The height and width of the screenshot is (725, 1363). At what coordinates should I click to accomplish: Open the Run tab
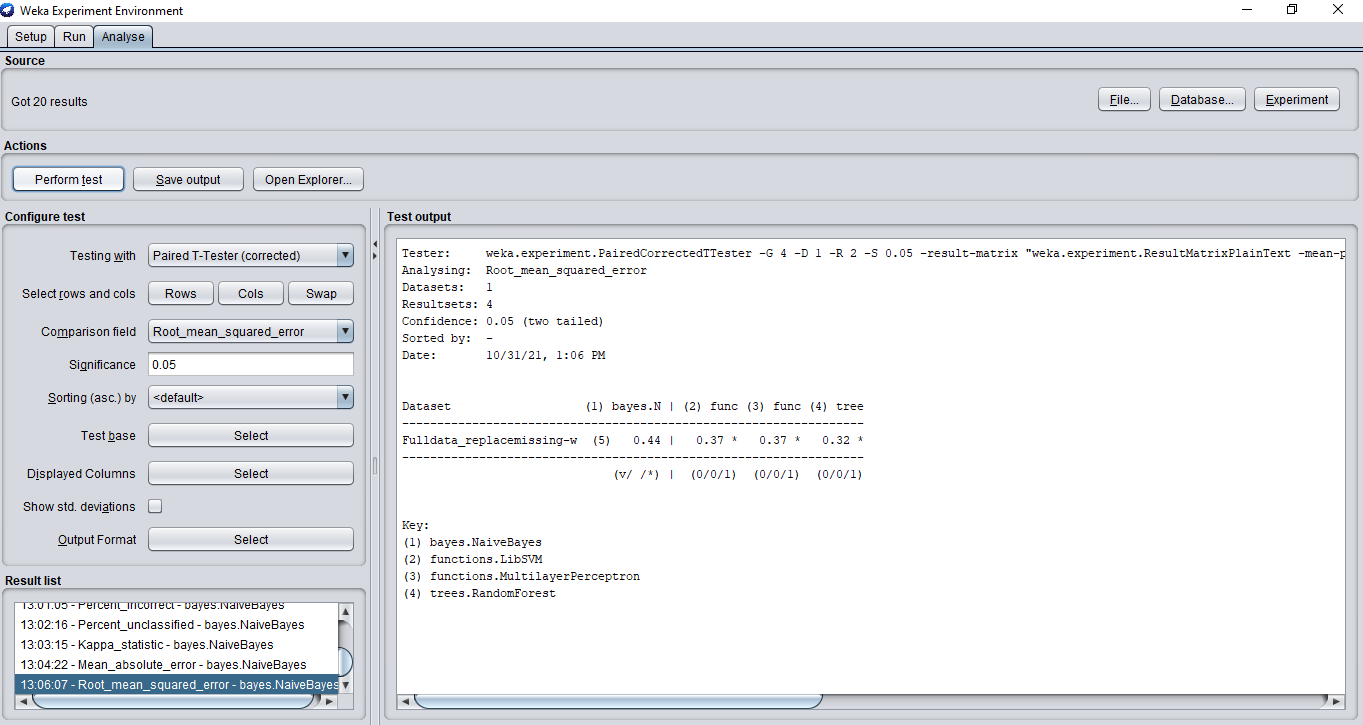[x=74, y=37]
